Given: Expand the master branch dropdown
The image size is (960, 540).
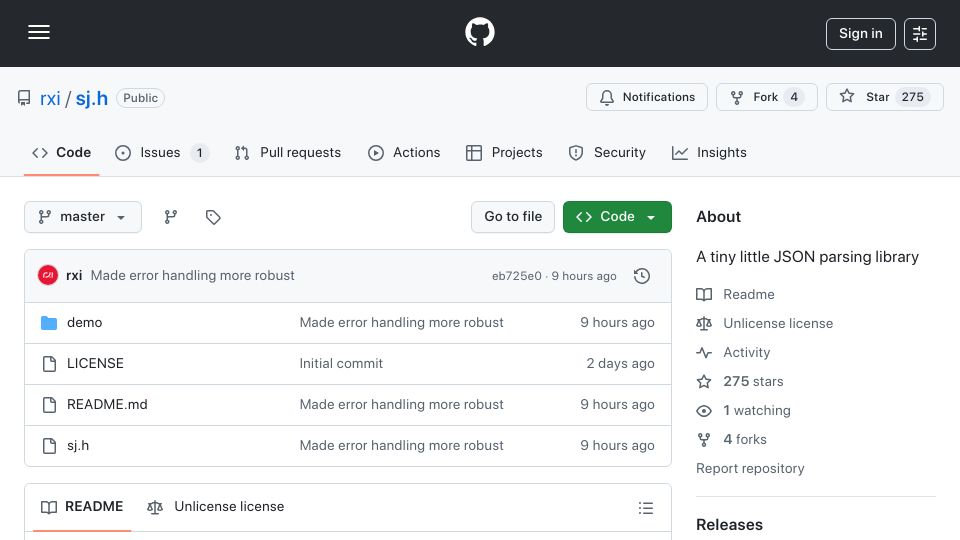Looking at the screenshot, I should [x=83, y=217].
